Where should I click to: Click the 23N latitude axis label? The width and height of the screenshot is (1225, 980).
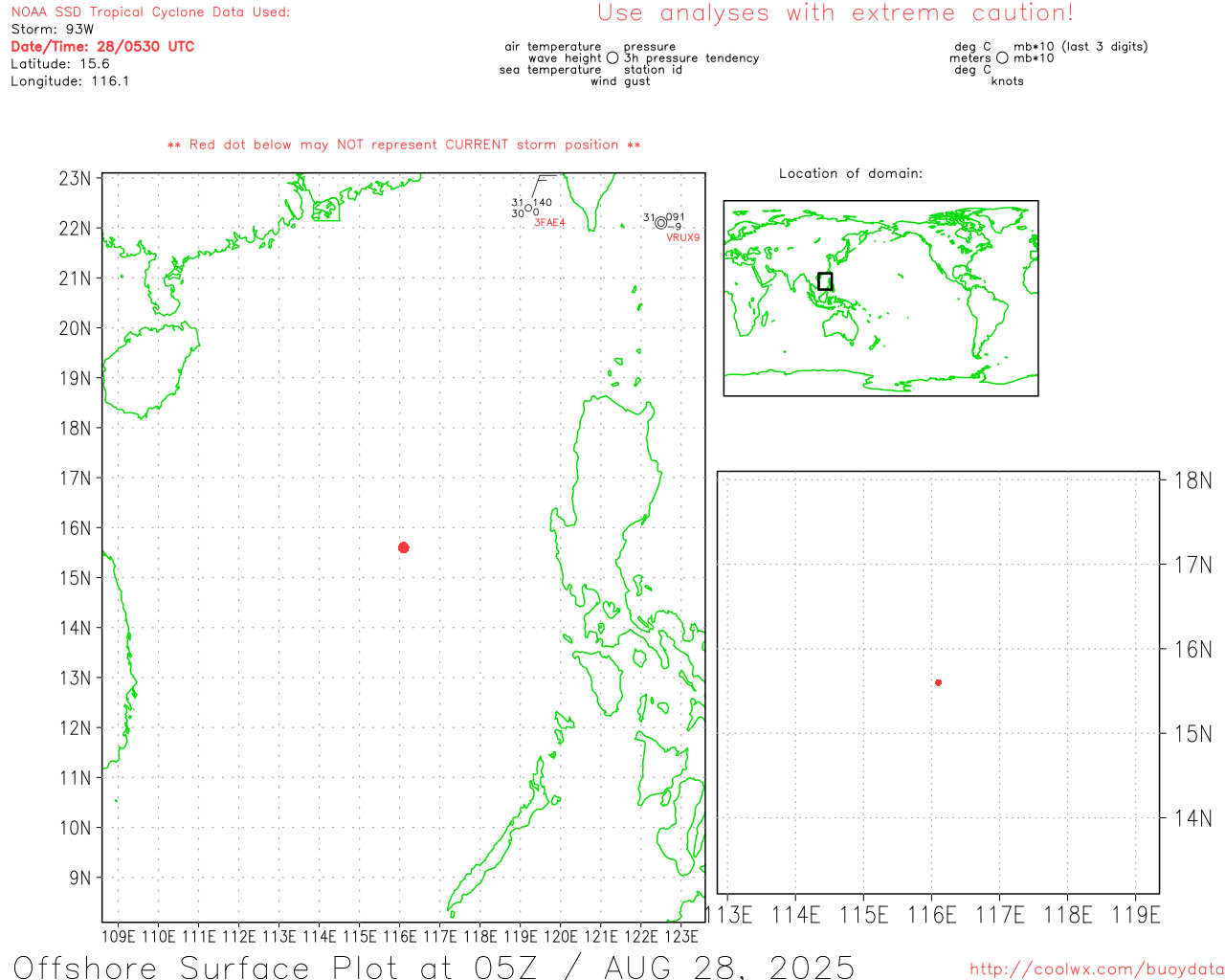75,179
